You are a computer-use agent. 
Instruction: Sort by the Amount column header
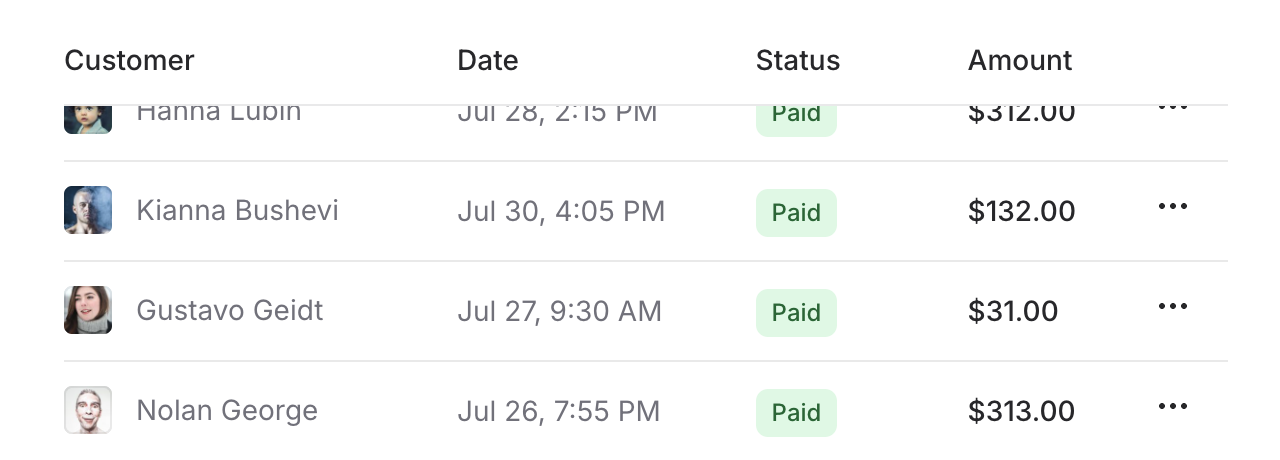pyautogui.click(x=1020, y=60)
